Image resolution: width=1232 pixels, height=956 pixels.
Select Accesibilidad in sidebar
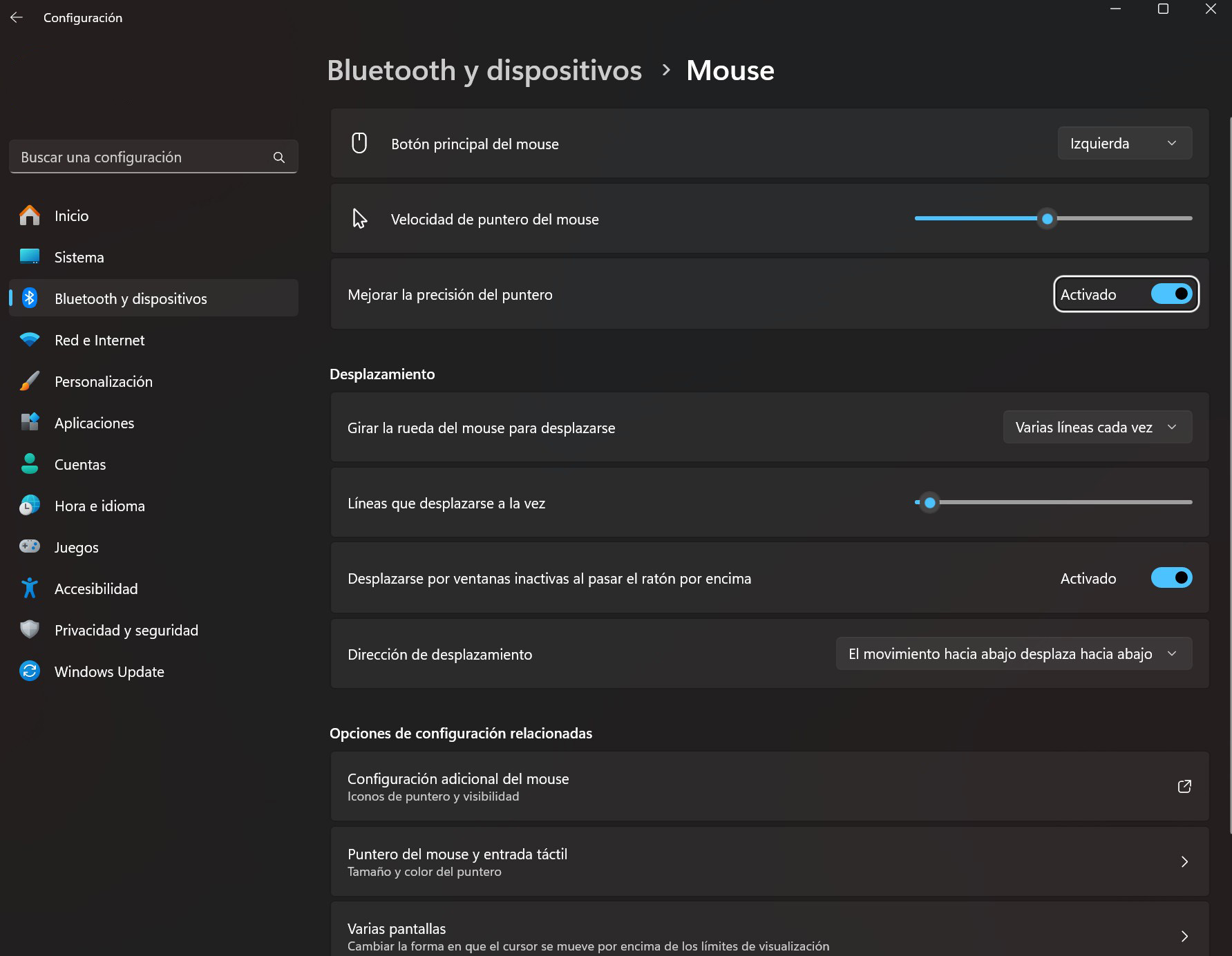coord(153,589)
